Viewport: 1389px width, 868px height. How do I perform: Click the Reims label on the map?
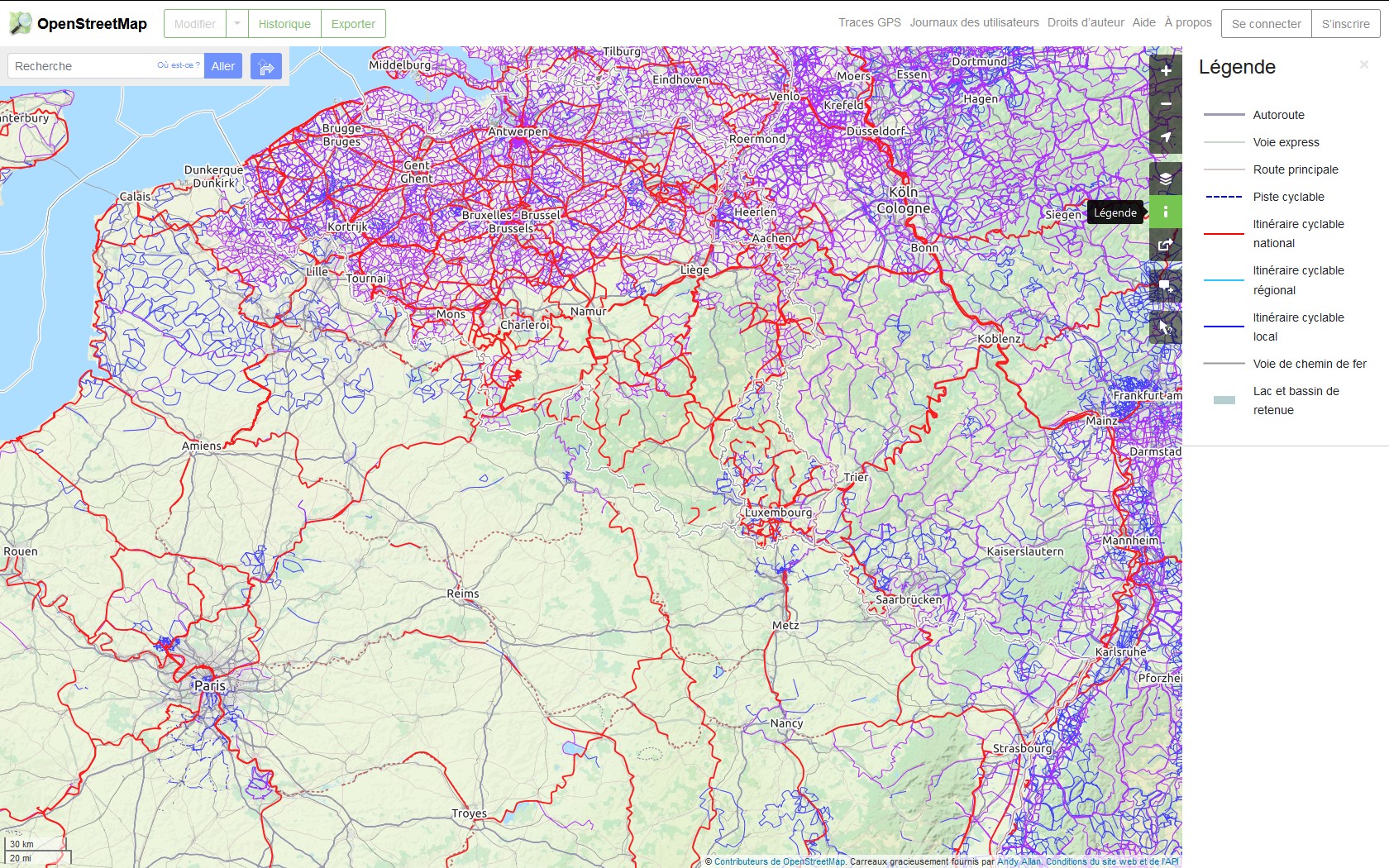coord(463,594)
